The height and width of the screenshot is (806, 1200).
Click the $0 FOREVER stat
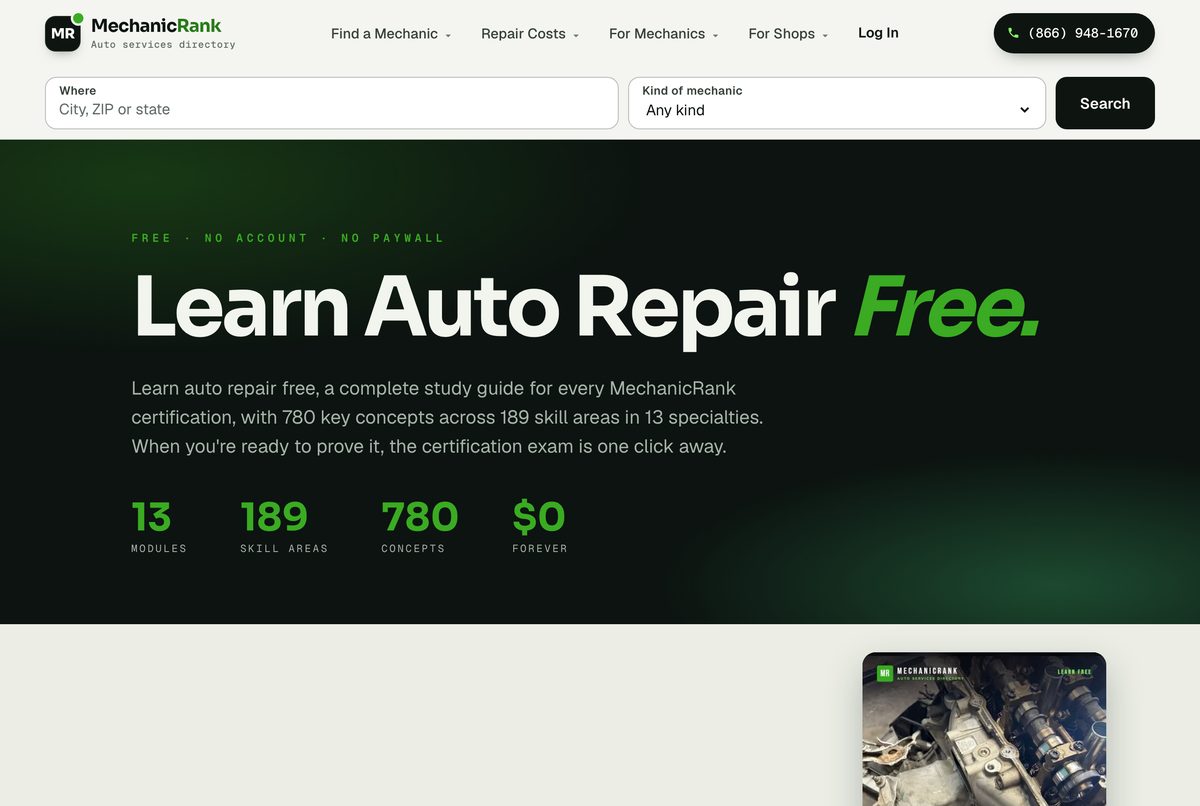(540, 527)
